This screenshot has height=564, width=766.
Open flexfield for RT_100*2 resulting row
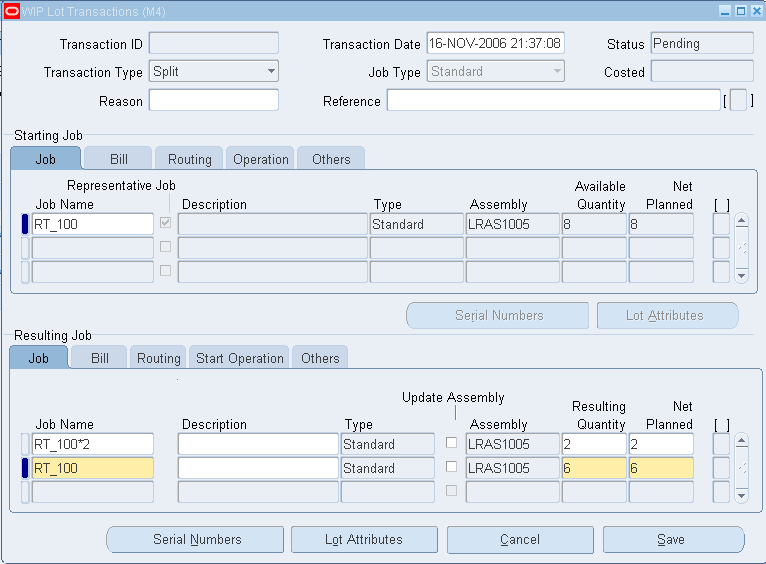click(x=721, y=444)
